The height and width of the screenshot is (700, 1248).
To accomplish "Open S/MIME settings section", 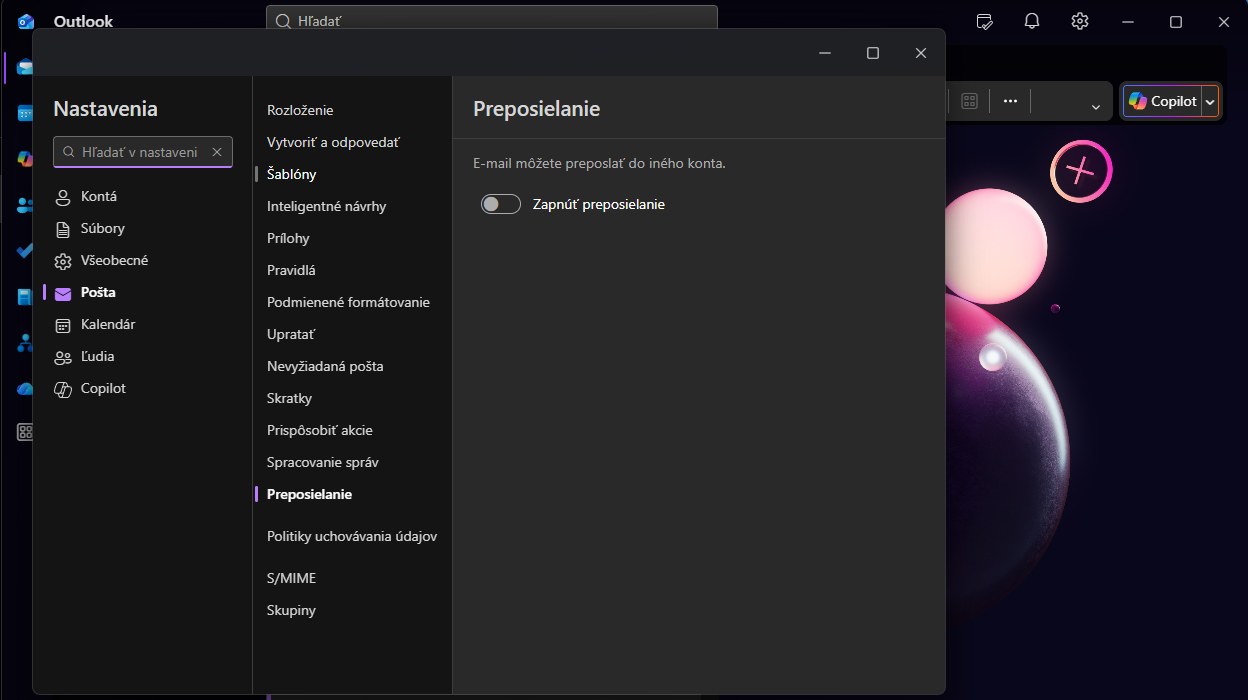I will point(291,578).
